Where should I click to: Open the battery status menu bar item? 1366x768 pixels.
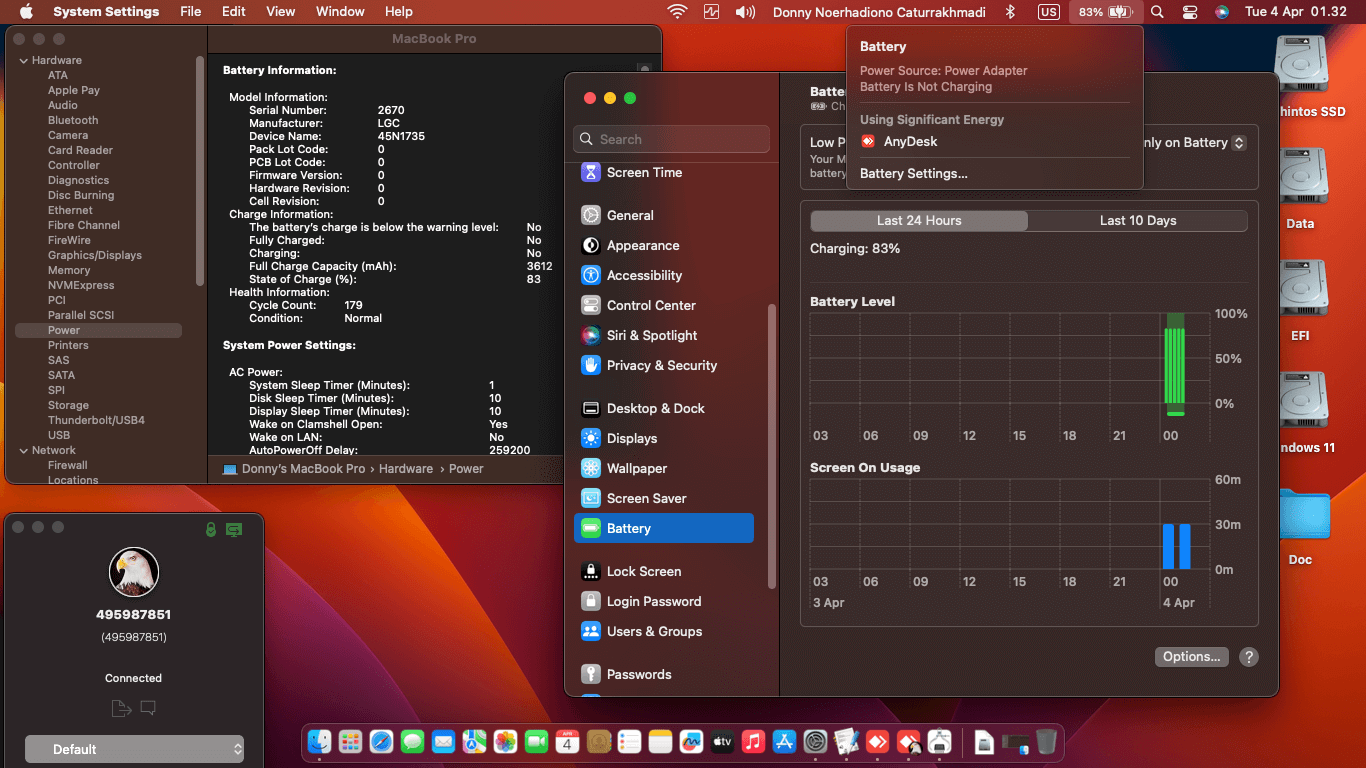[x=1105, y=12]
